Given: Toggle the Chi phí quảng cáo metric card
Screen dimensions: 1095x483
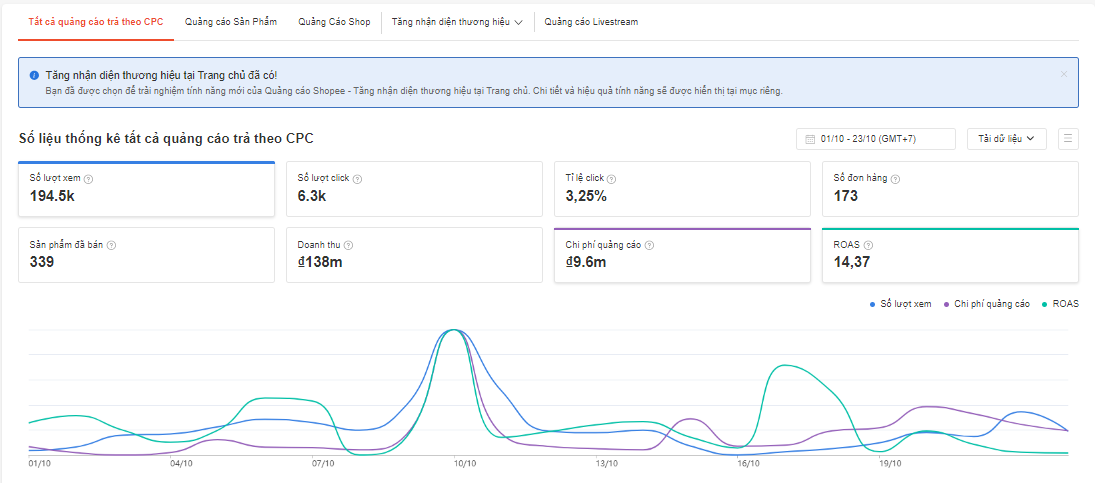Looking at the screenshot, I should pyautogui.click(x=682, y=255).
